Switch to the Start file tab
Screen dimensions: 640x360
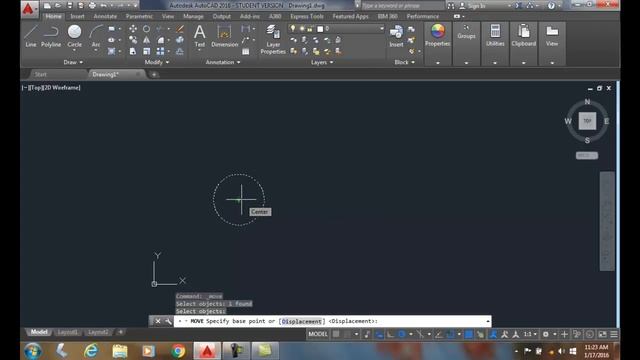40,74
